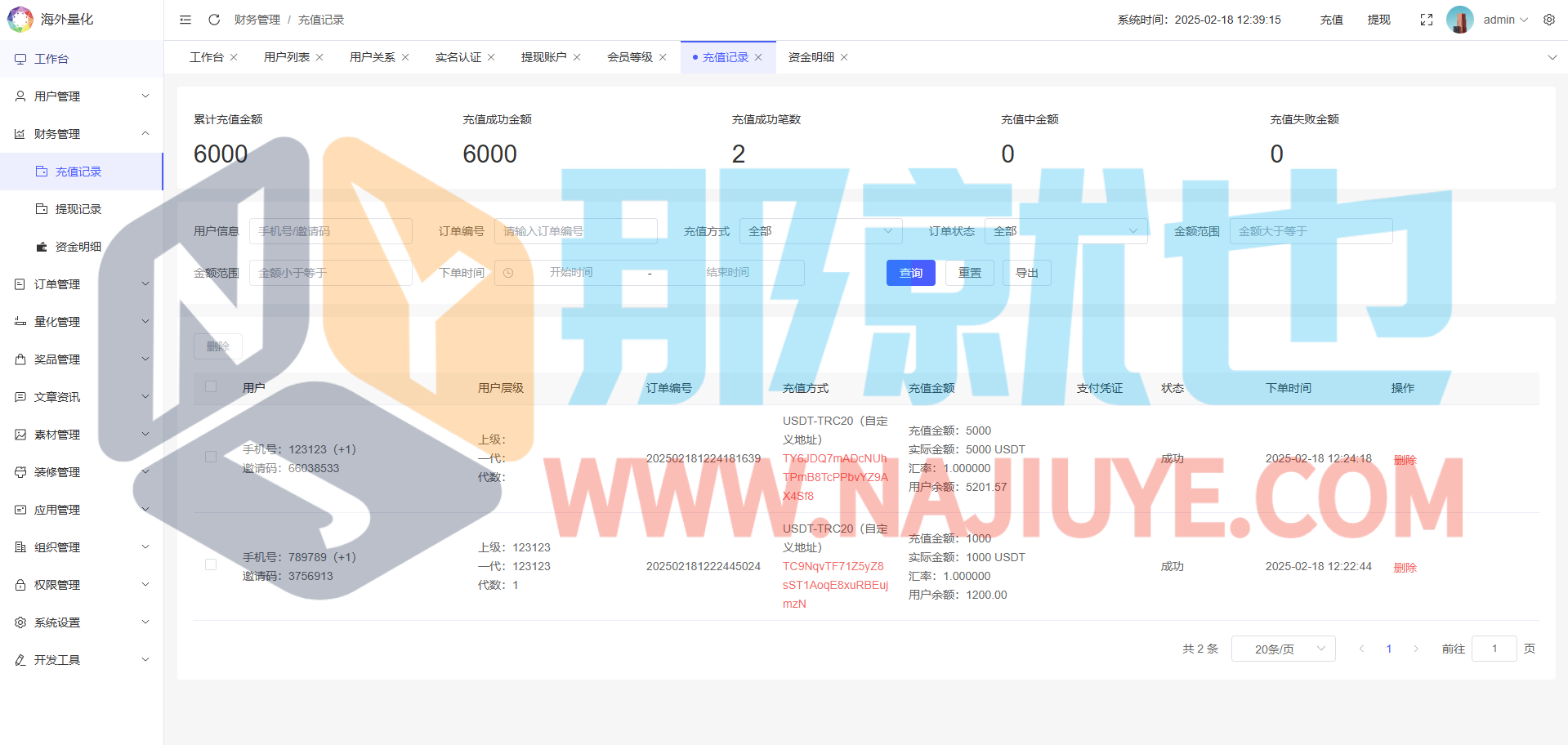Open the 订单状态 dropdown
The image size is (1568, 745).
coord(1065,231)
